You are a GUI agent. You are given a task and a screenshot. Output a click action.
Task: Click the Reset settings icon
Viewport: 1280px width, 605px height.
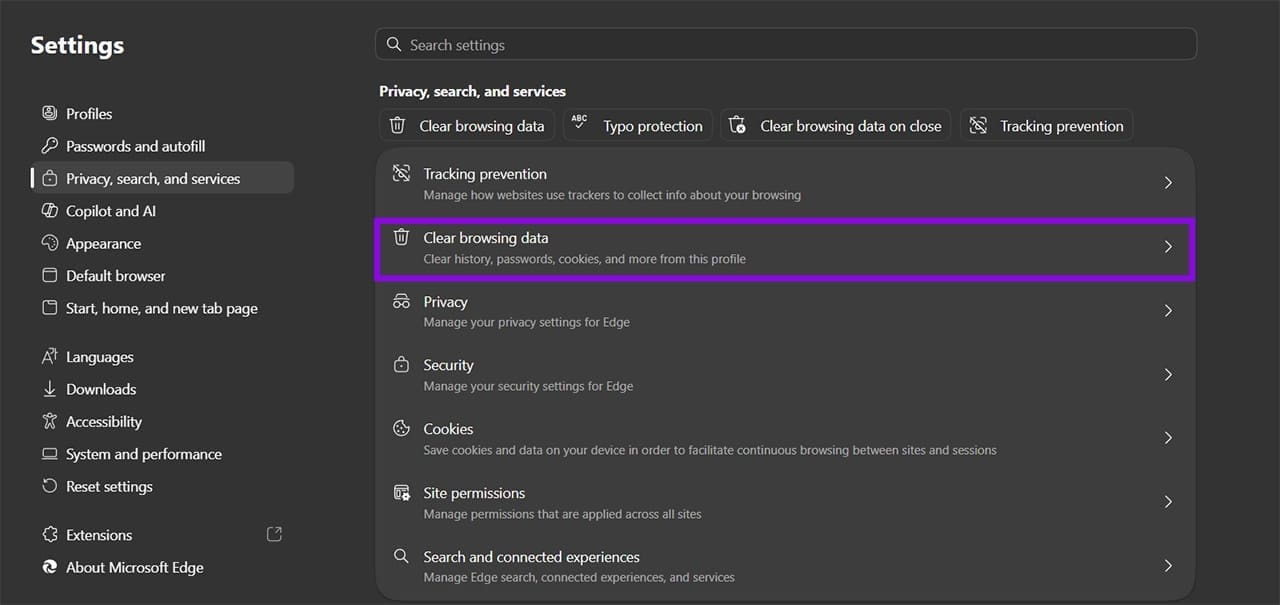pyautogui.click(x=49, y=486)
